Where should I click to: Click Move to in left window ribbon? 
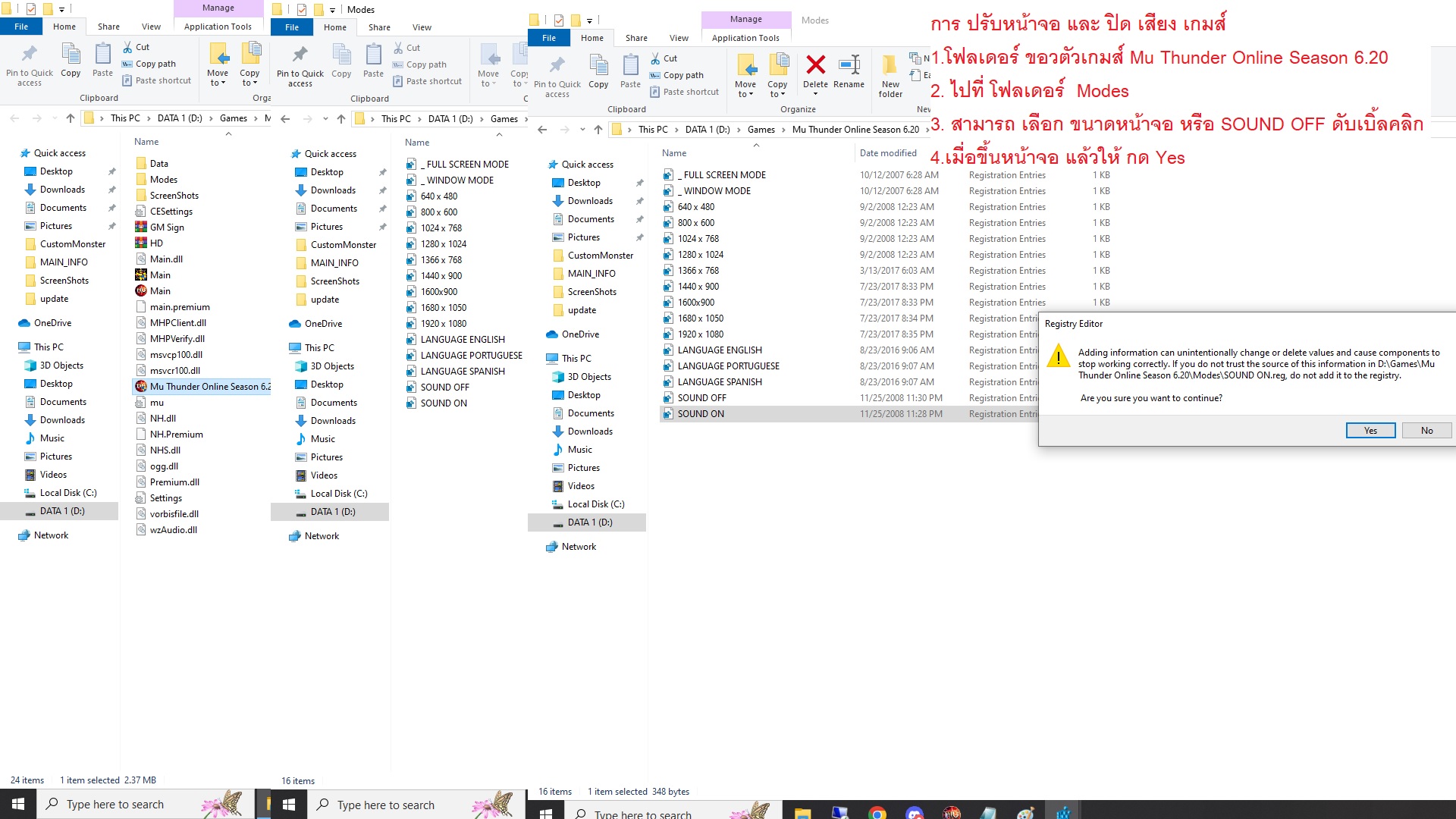click(218, 65)
